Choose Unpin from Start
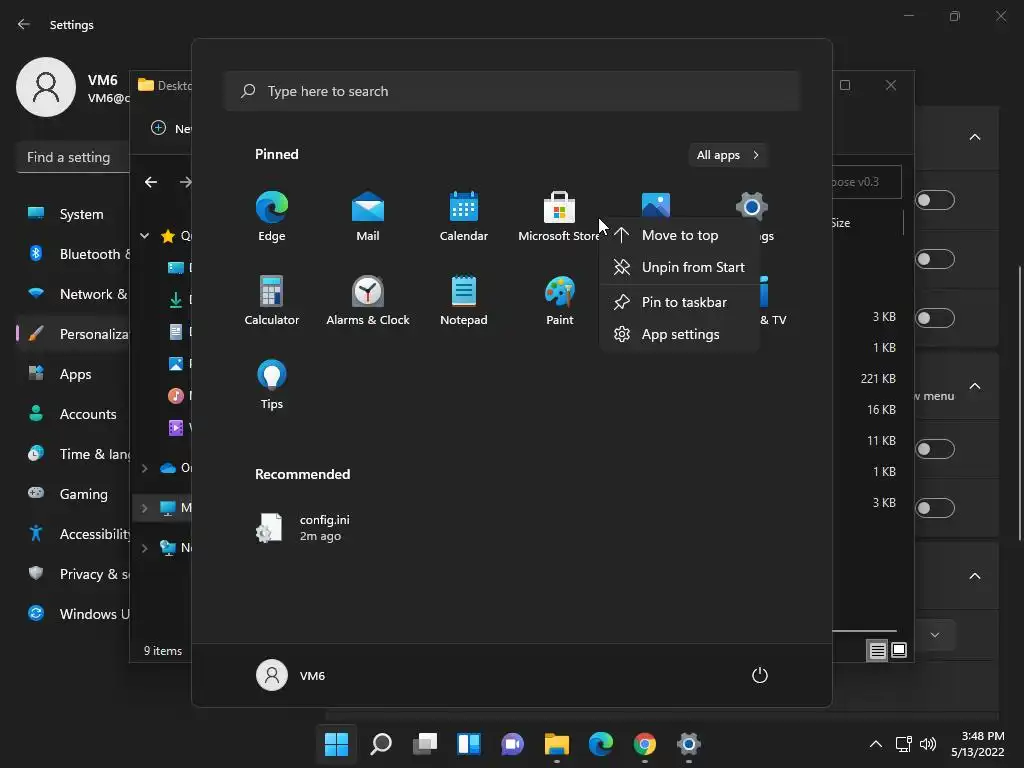The width and height of the screenshot is (1024, 768). pyautogui.click(x=679, y=267)
